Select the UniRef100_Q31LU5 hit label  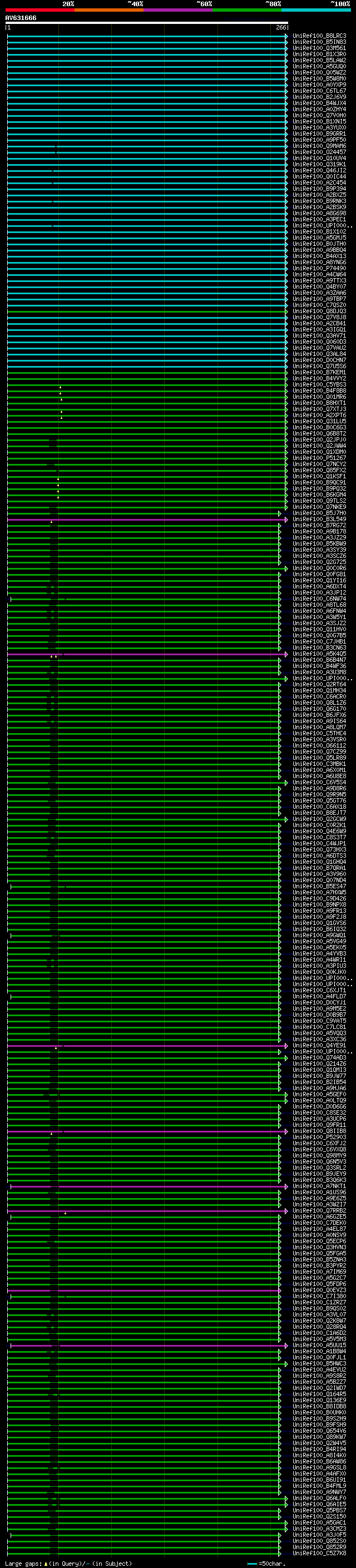click(x=319, y=421)
